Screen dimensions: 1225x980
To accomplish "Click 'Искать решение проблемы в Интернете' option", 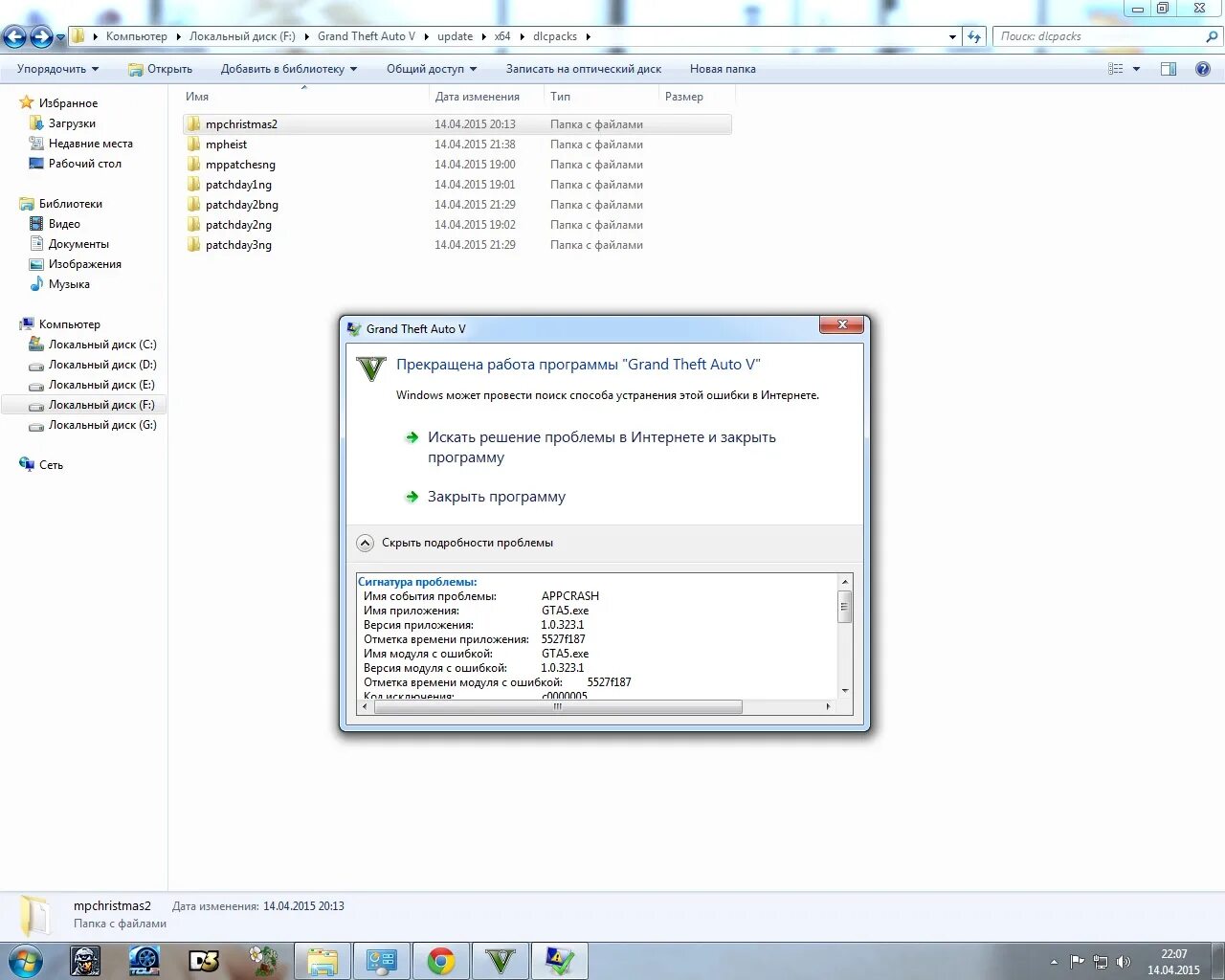I will point(601,447).
